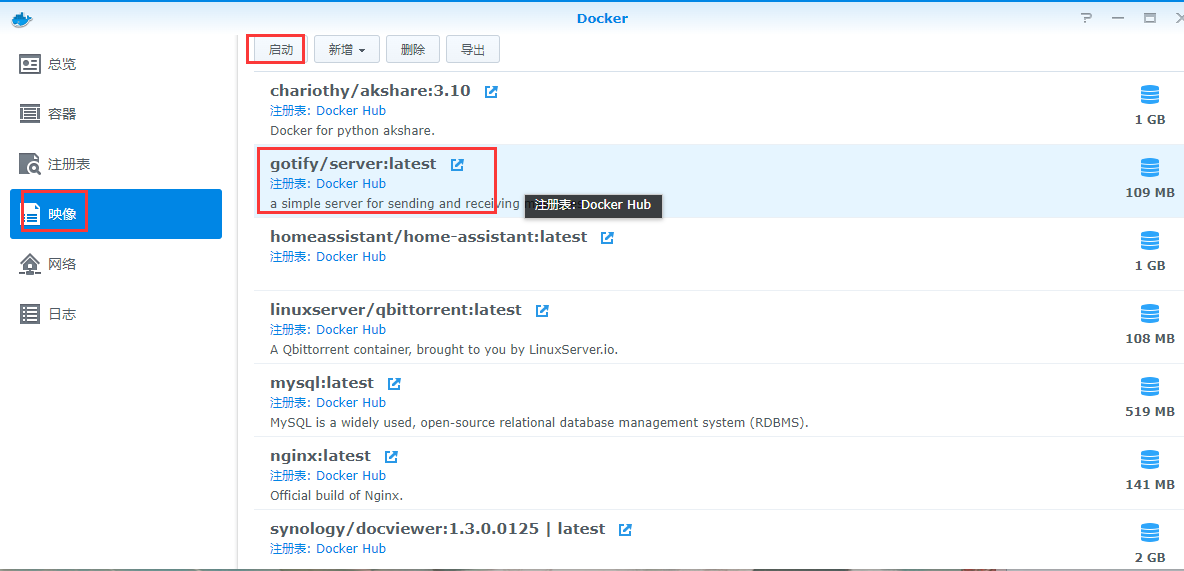Viewport: 1184px width, 571px height.
Task: Open the 总览 overview sidebar icon
Action: 29,64
